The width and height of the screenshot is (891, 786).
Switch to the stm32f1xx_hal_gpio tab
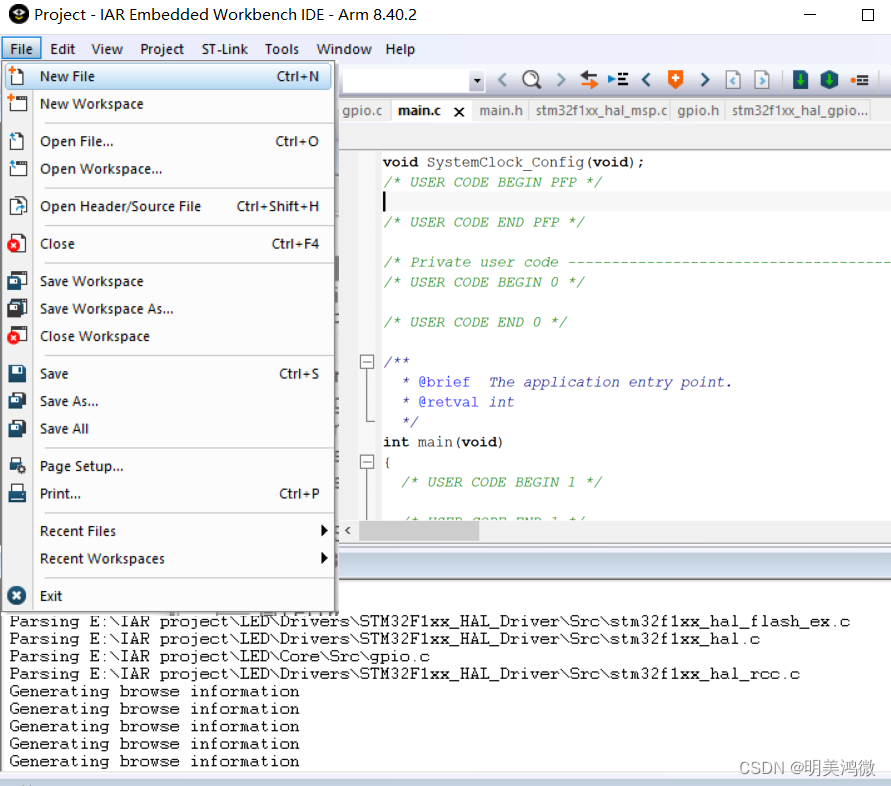click(800, 110)
